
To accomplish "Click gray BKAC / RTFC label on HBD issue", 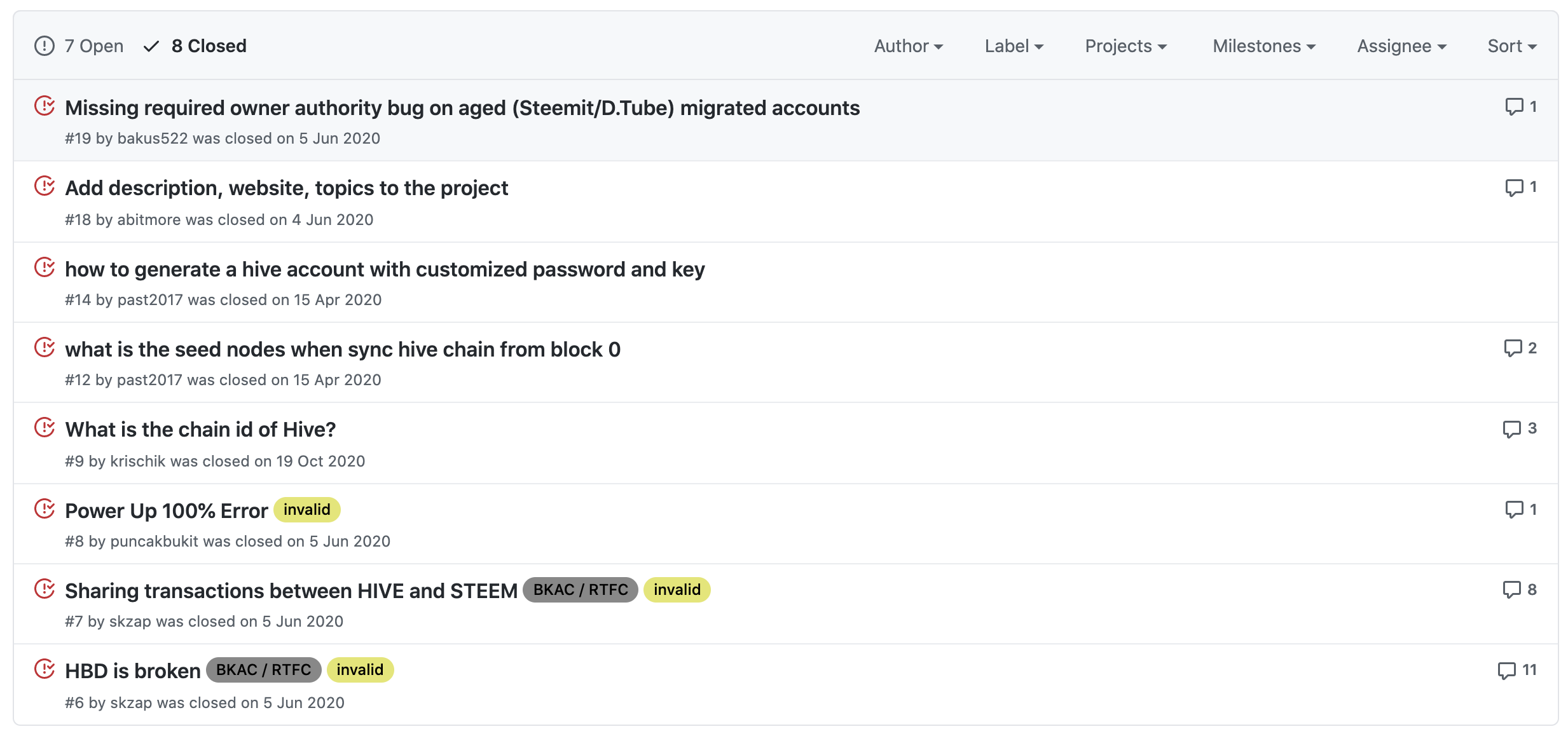I will (263, 670).
